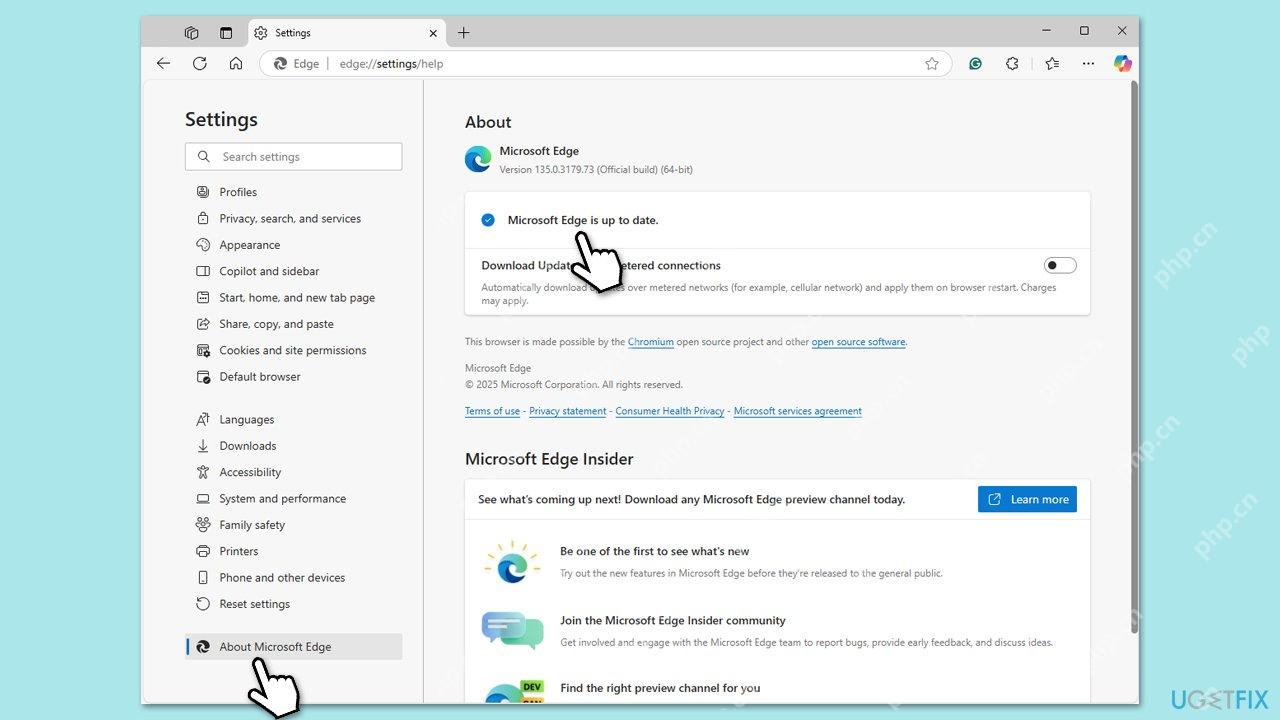Select Privacy, search, and services
The image size is (1280, 720).
click(290, 218)
